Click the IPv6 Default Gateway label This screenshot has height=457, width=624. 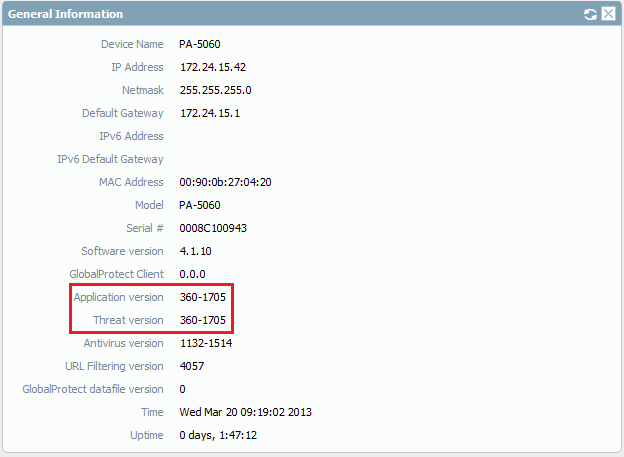[110, 159]
